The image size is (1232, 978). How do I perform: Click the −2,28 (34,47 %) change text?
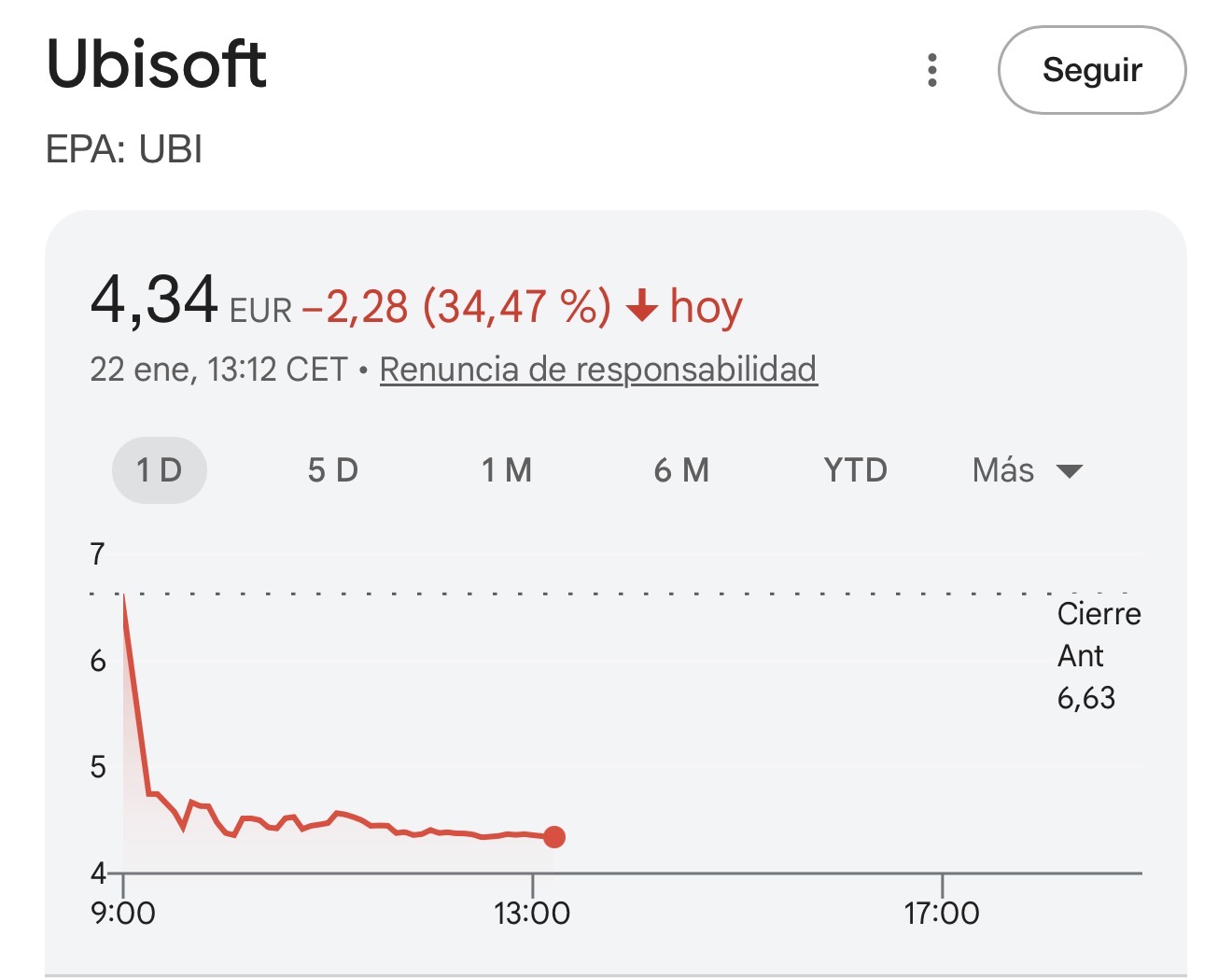coord(456,306)
